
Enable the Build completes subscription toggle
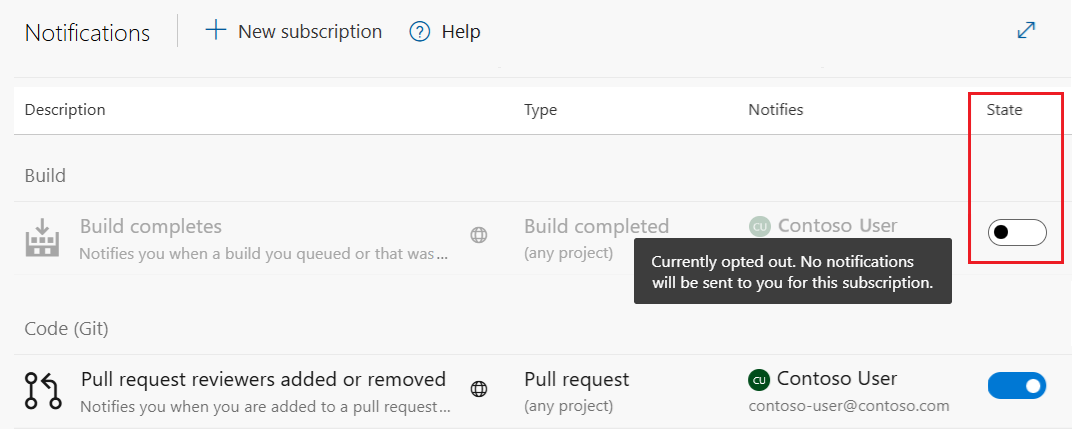(1016, 233)
